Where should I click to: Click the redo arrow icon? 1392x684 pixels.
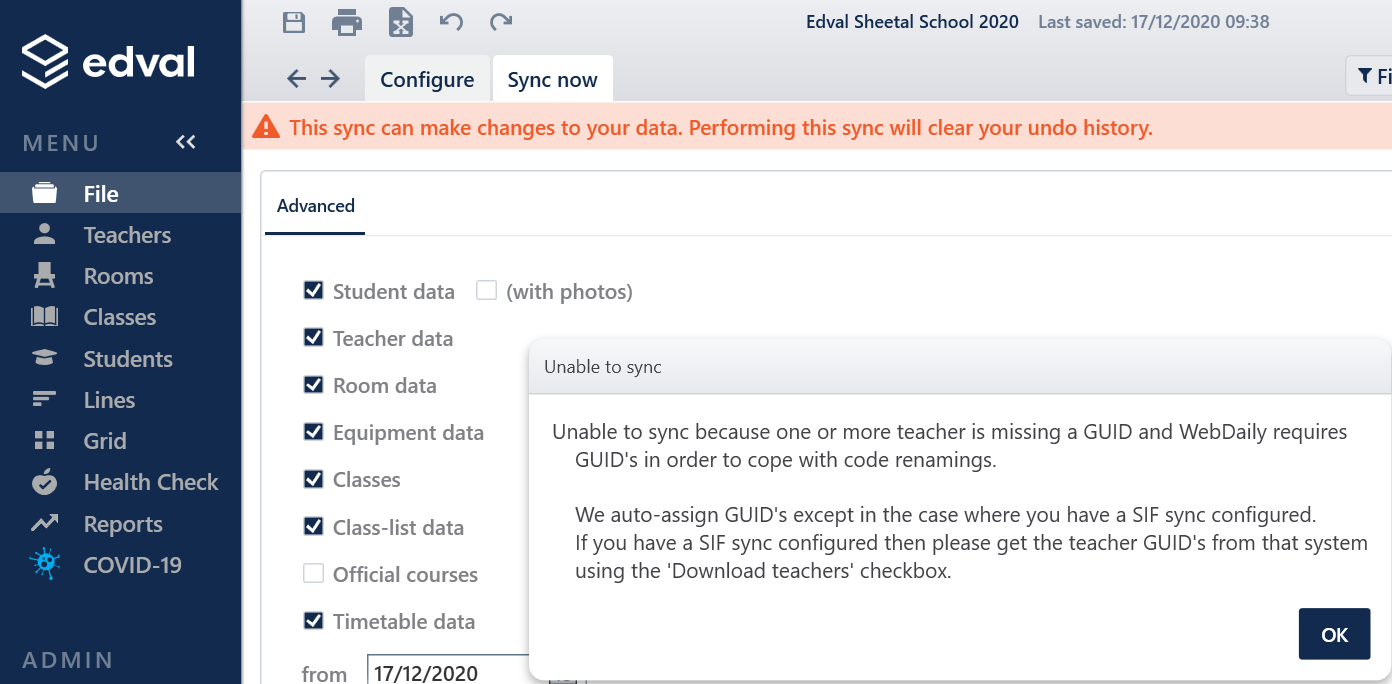click(x=501, y=22)
